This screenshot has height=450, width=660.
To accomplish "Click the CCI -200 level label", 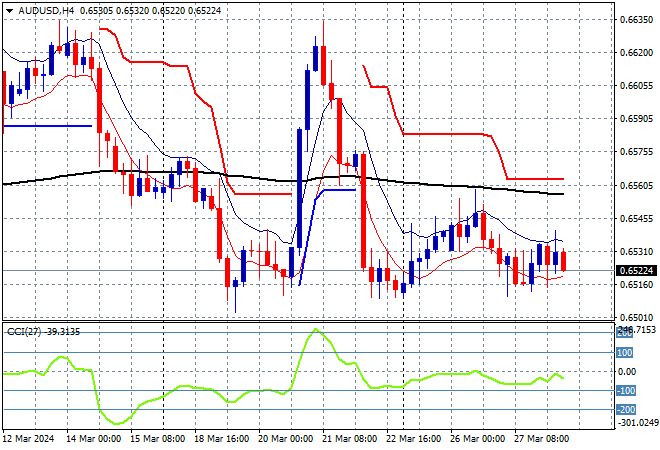I will tap(625, 409).
